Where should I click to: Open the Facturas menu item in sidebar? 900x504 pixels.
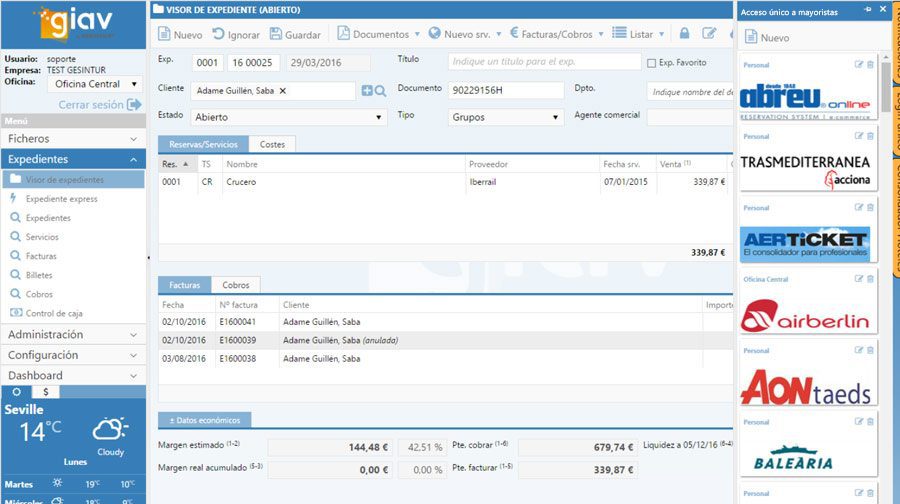click(41, 256)
